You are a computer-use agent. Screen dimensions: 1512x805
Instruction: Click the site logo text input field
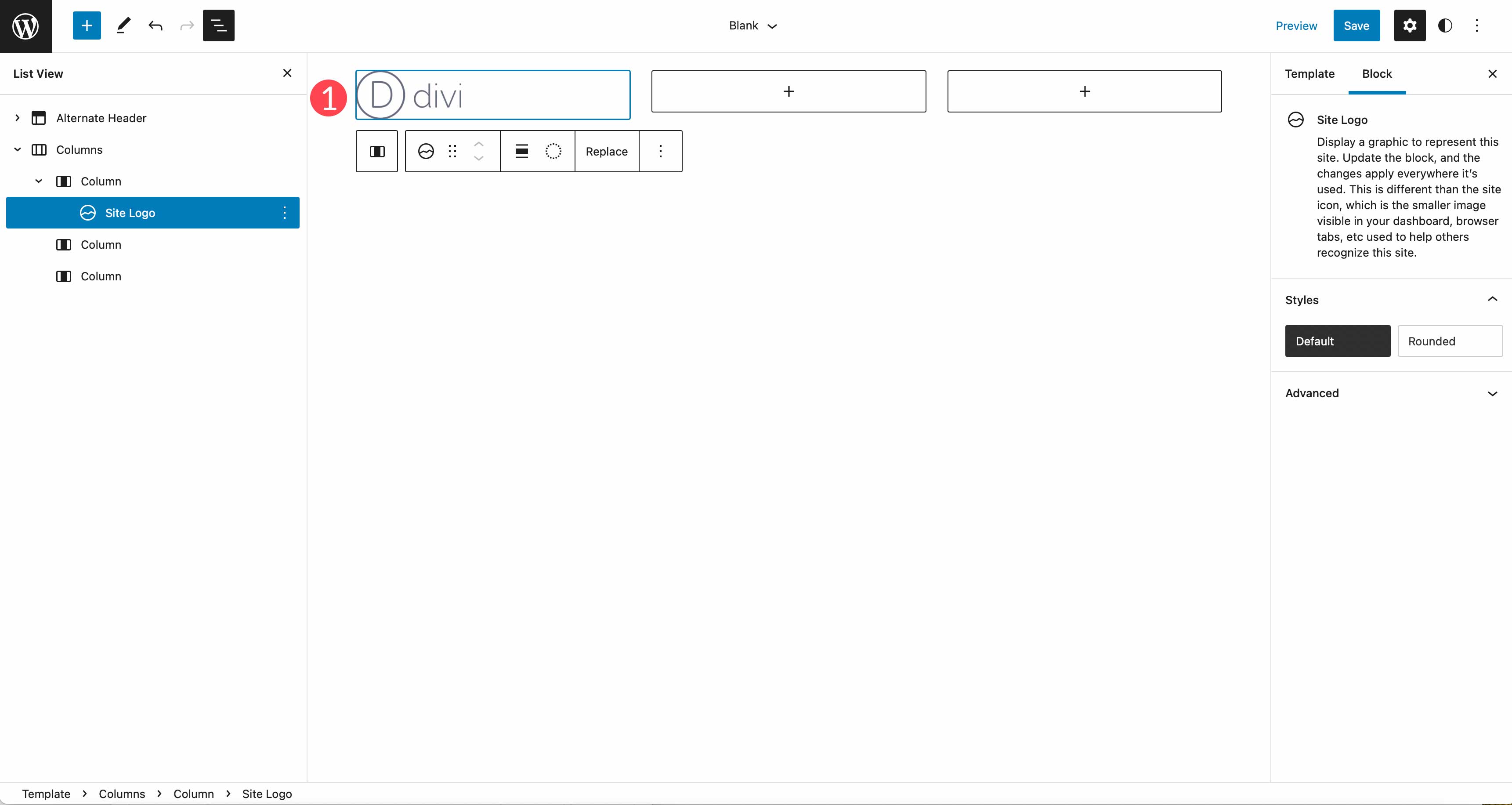point(493,93)
